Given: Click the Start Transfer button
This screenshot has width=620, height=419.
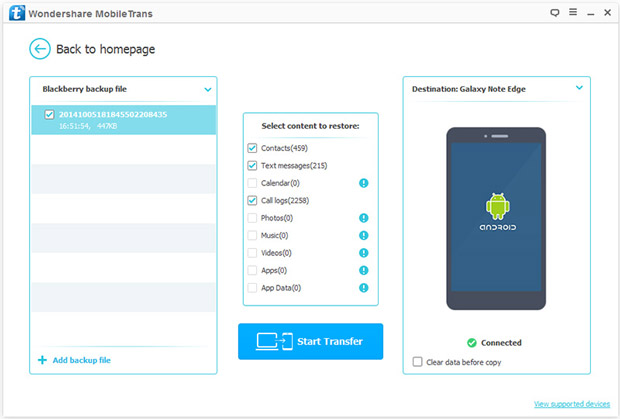Looking at the screenshot, I should click(310, 342).
